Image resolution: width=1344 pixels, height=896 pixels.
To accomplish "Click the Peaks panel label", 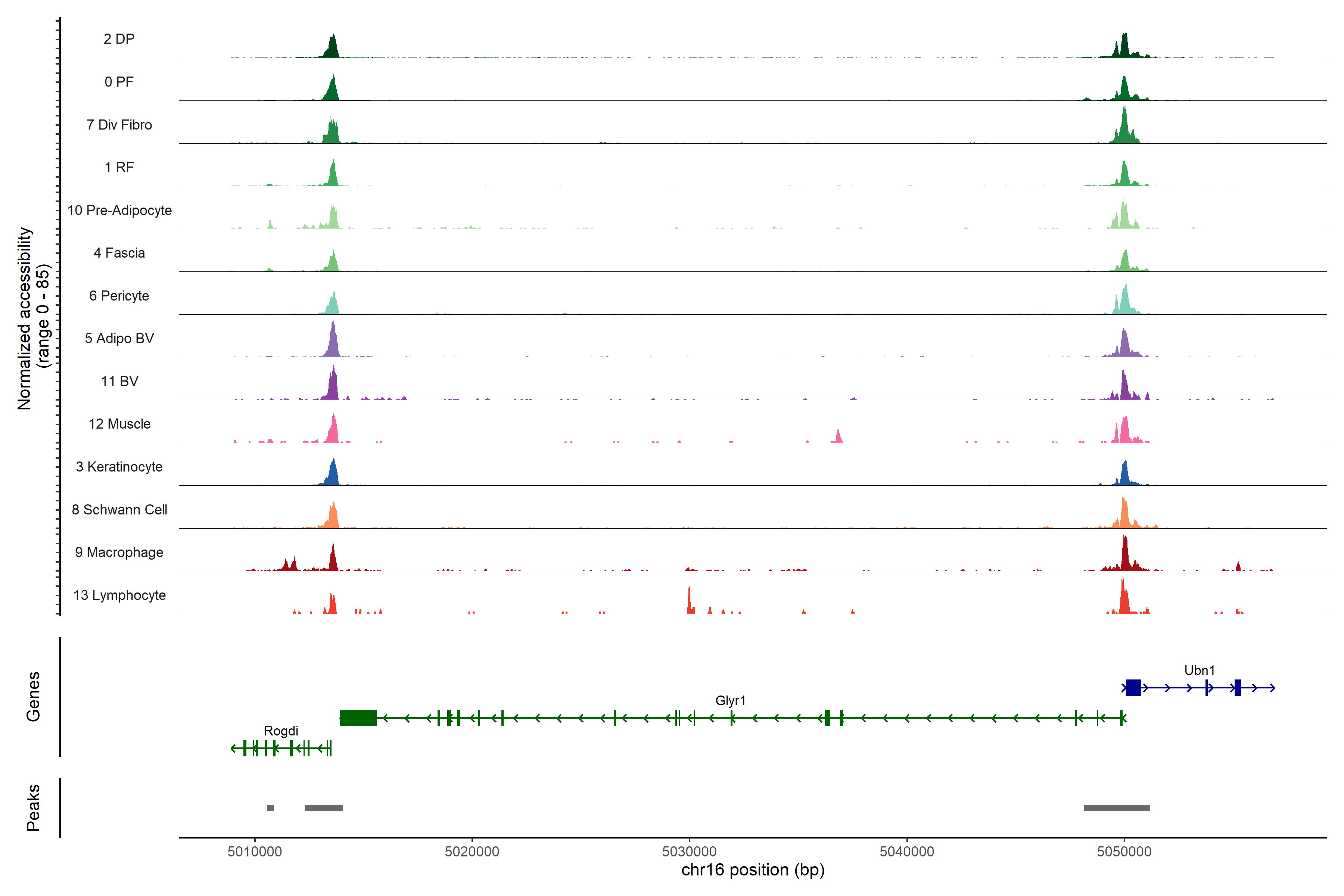I will [33, 808].
